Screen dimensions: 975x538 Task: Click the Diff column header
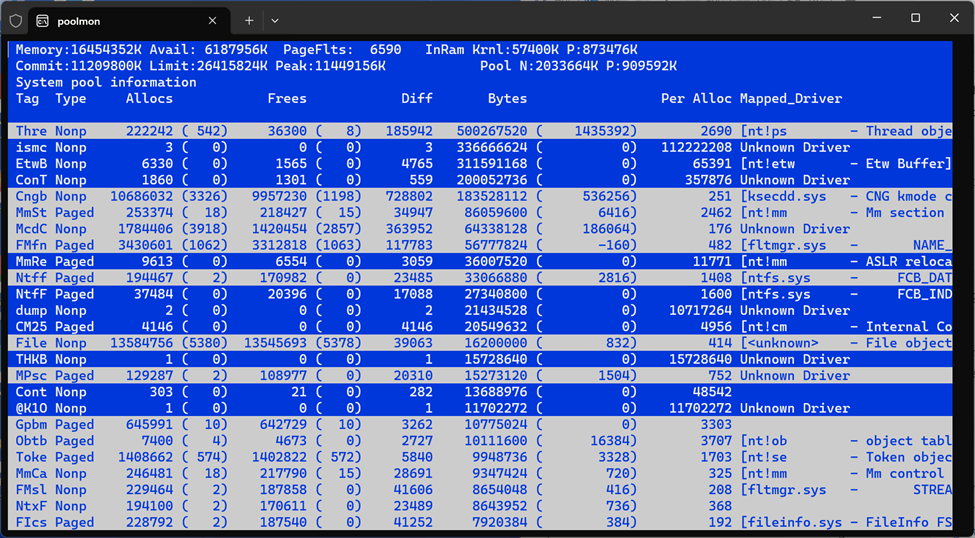tap(417, 98)
